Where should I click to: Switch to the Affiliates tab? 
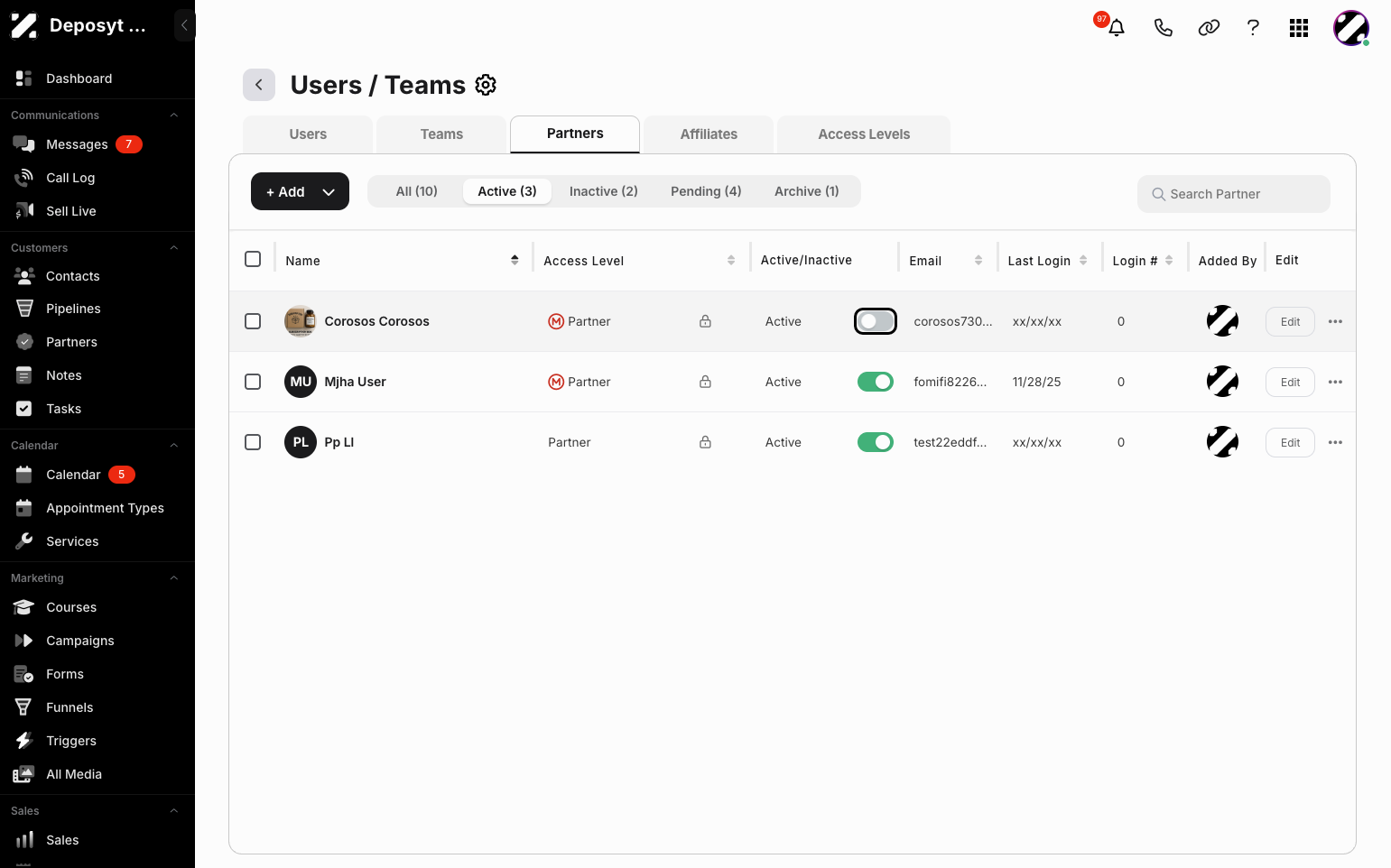click(709, 134)
